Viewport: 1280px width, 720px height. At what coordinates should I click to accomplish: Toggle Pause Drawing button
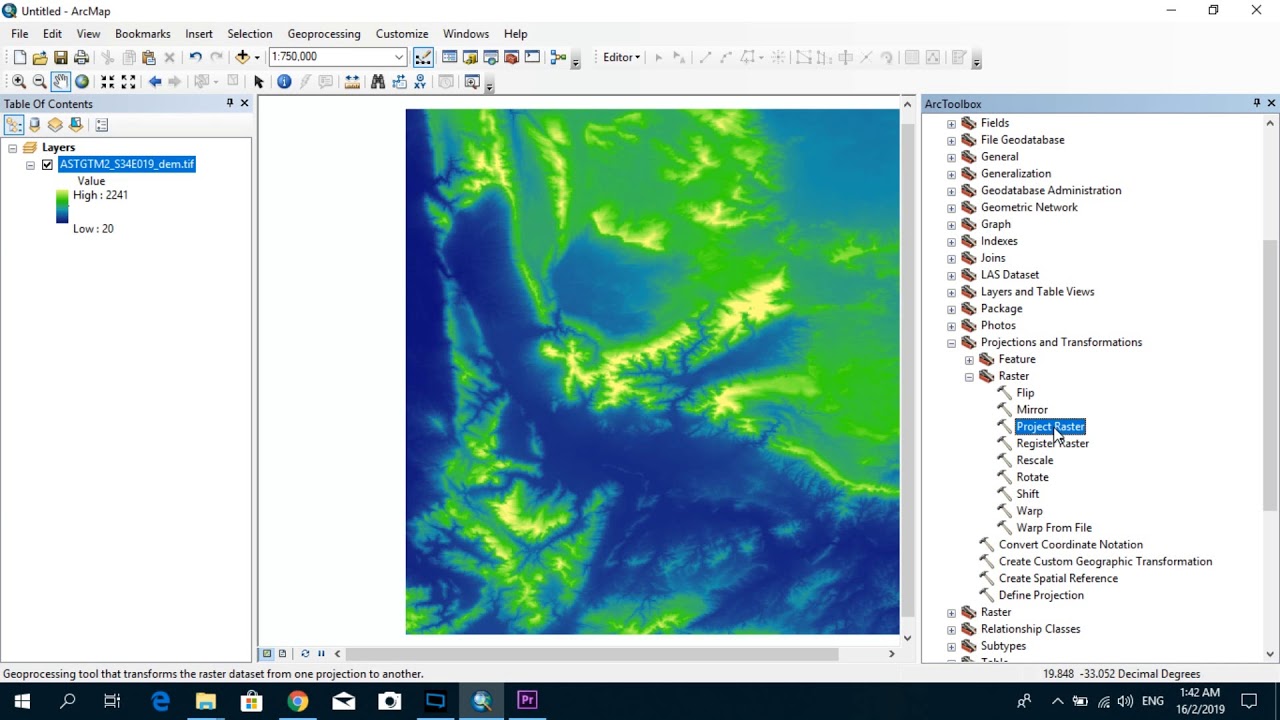pyautogui.click(x=321, y=654)
